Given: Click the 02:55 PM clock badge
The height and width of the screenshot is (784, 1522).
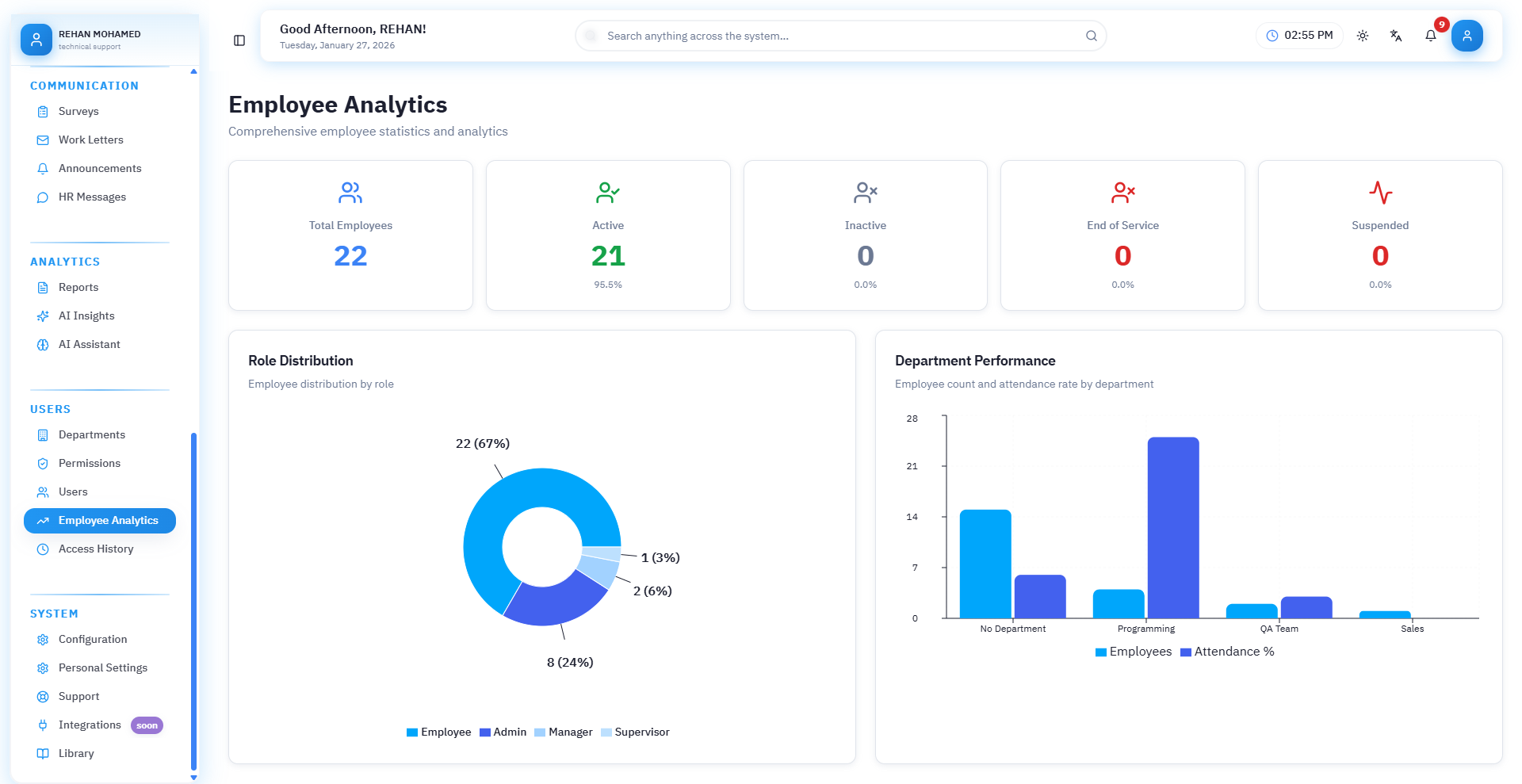Looking at the screenshot, I should 1299,36.
